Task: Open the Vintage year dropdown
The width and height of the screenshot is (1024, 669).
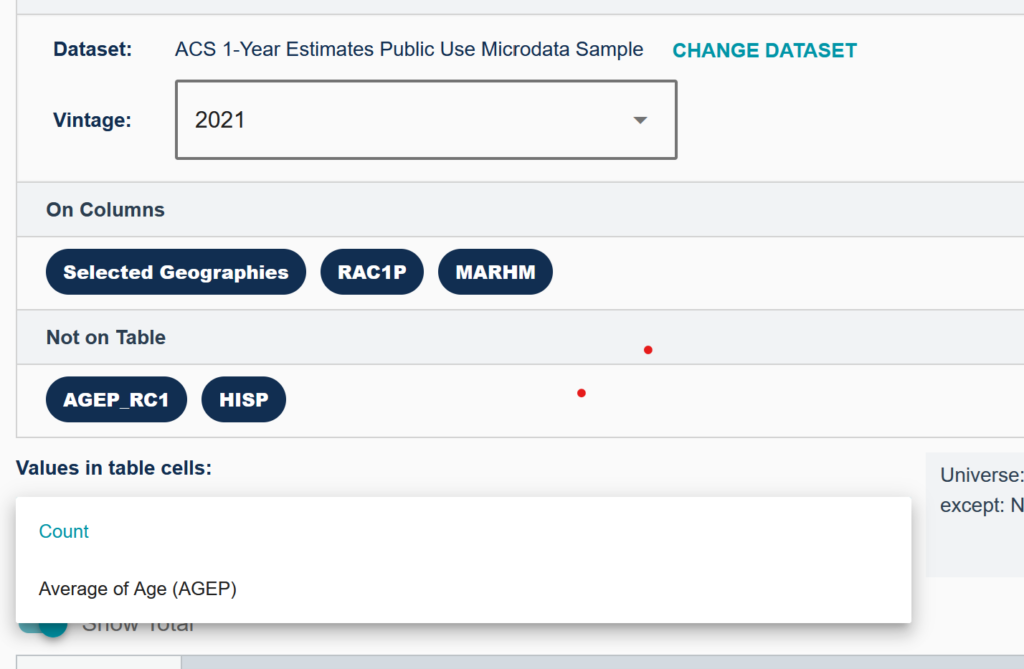Action: (x=425, y=119)
